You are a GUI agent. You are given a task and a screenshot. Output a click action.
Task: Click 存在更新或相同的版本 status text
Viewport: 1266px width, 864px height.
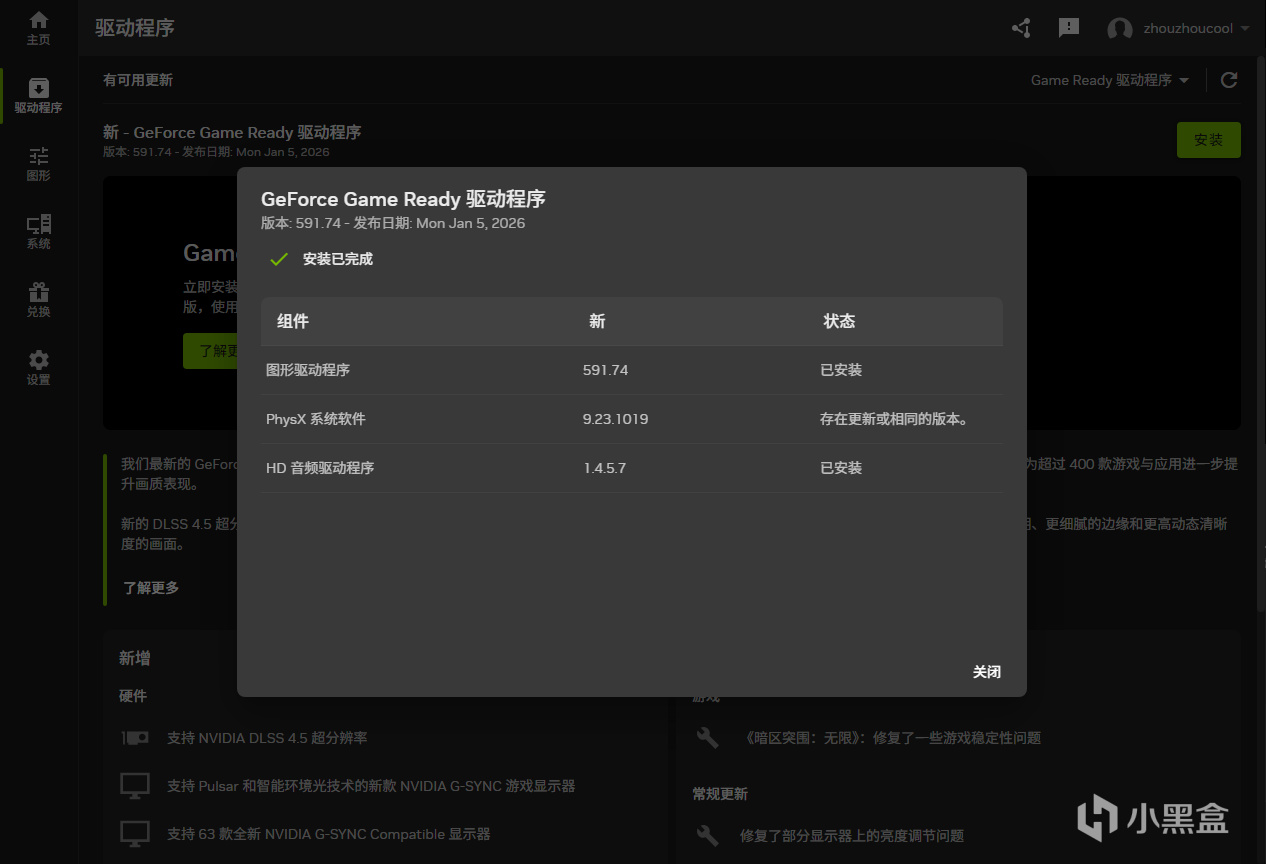tap(895, 419)
